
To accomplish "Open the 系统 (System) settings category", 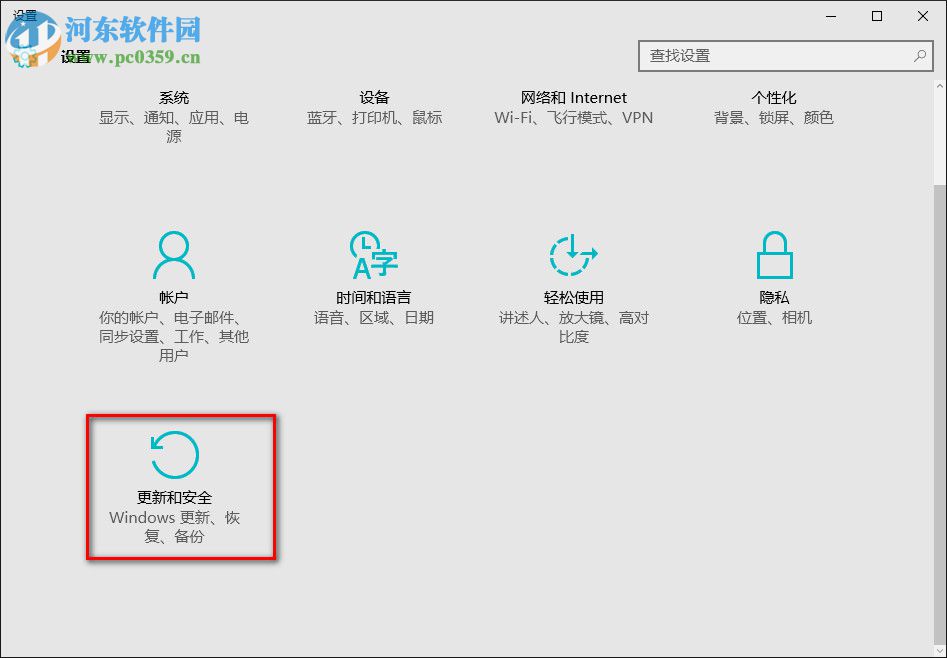I will click(x=175, y=97).
